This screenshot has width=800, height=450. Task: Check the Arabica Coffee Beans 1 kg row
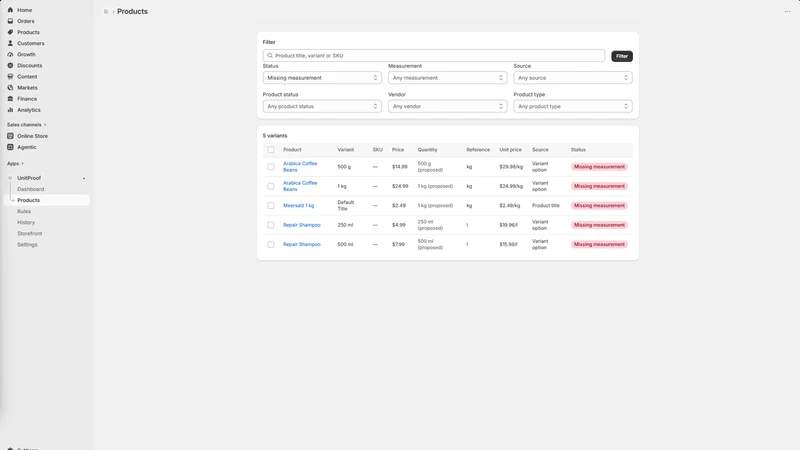[x=271, y=186]
